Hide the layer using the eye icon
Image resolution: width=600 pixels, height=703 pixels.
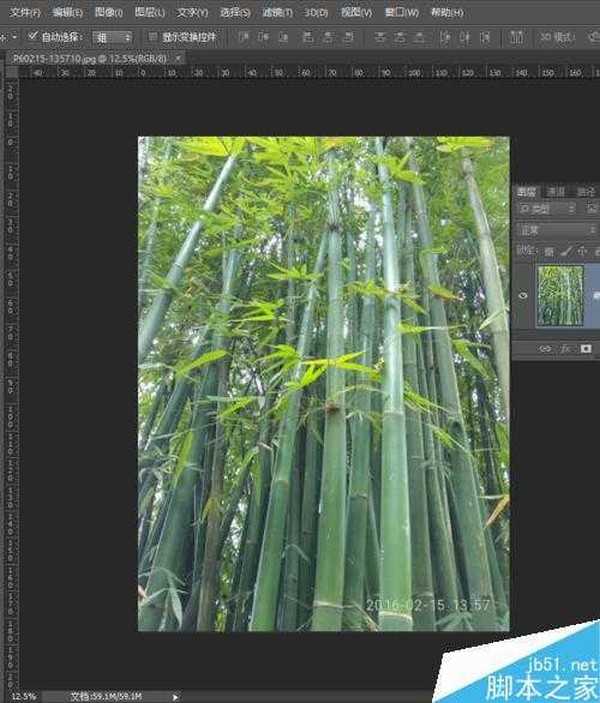point(522,295)
